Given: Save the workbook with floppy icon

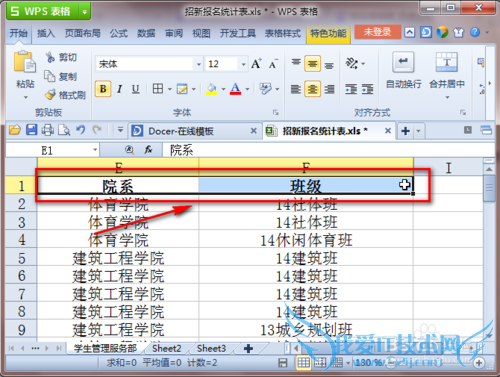Looking at the screenshot, I should 32,130.
